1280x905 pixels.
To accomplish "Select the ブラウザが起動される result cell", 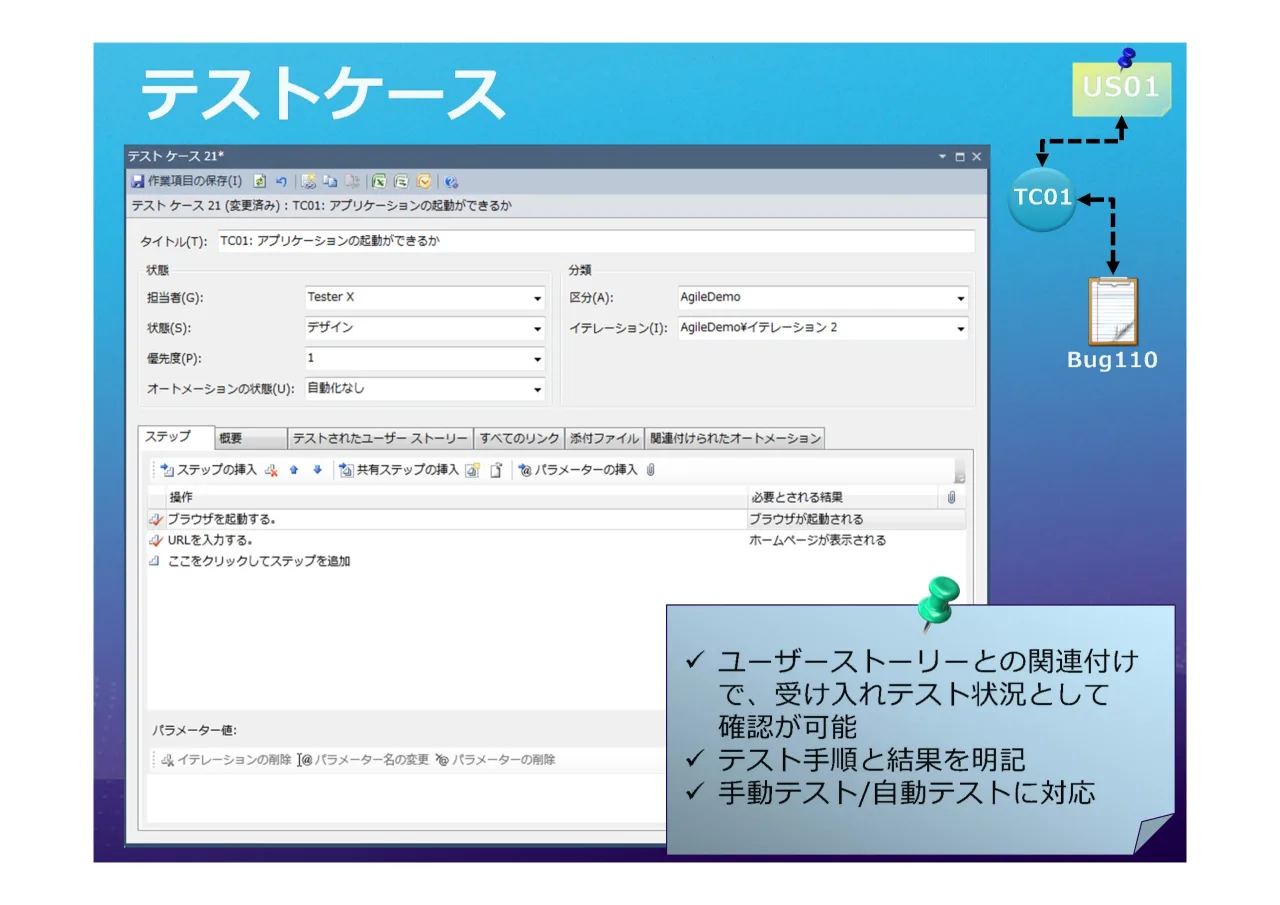I will 856,519.
